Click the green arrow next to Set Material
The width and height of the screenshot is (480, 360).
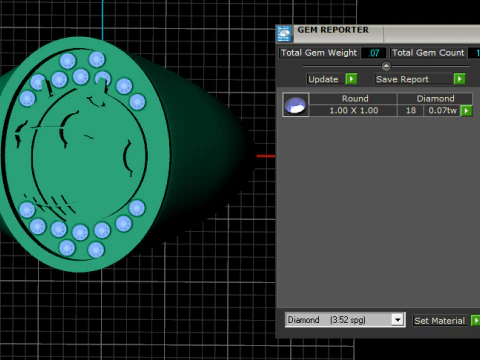pos(476,321)
